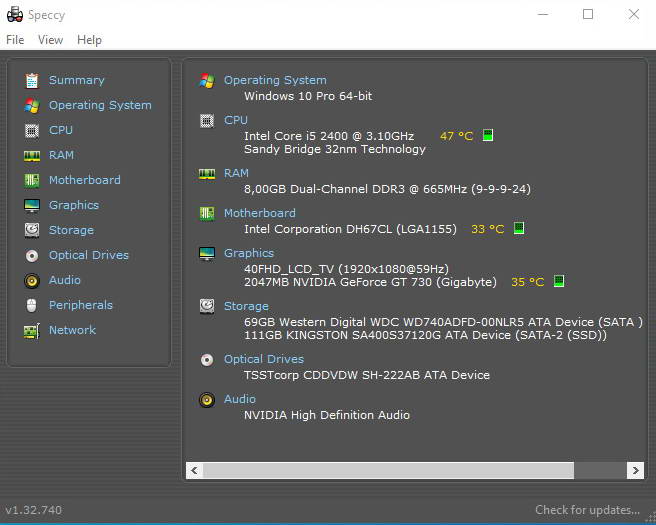Show Storage details from sidebar
Image resolution: width=656 pixels, height=525 pixels.
tap(71, 230)
